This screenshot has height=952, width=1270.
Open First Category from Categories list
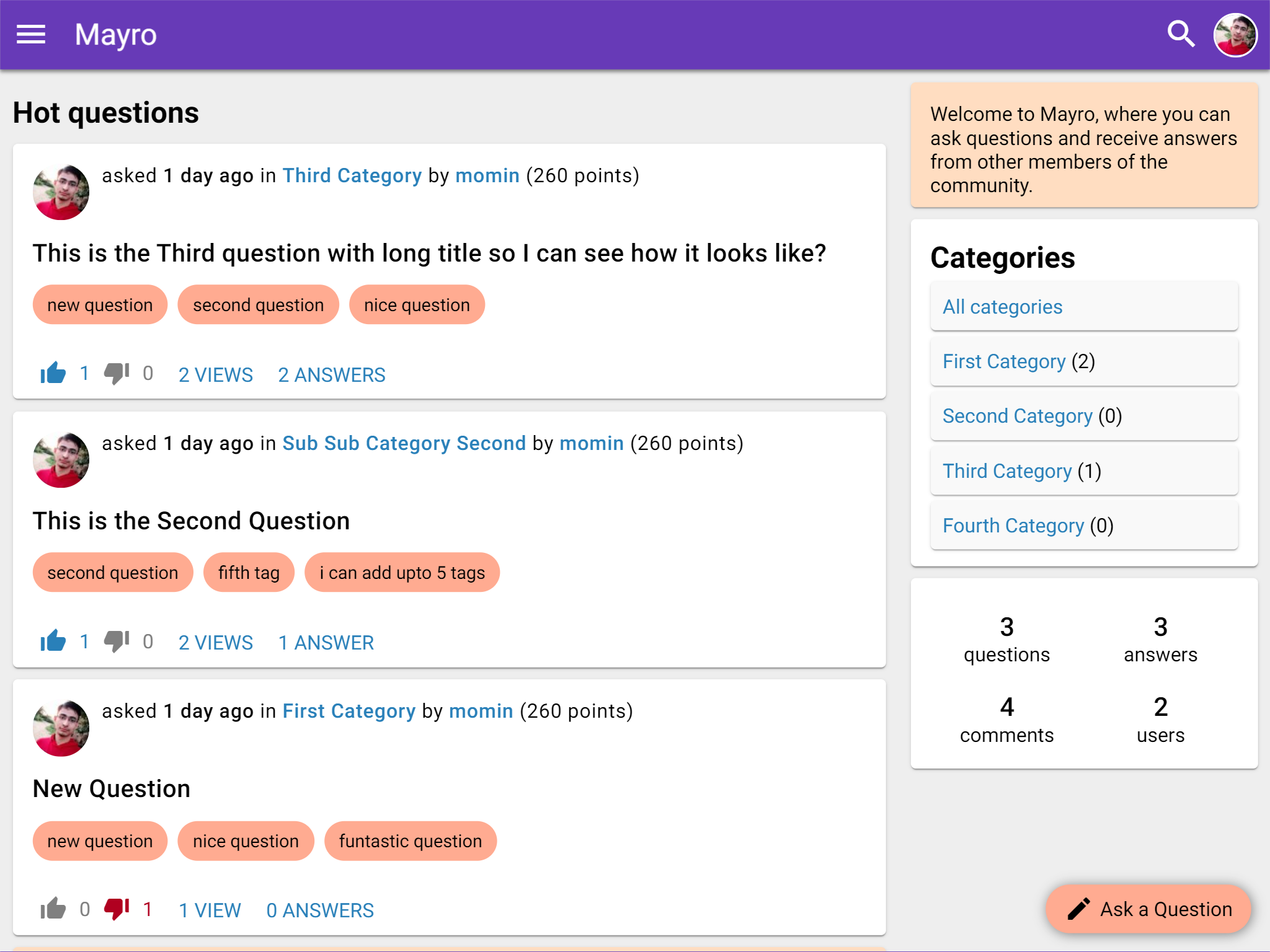click(1003, 361)
